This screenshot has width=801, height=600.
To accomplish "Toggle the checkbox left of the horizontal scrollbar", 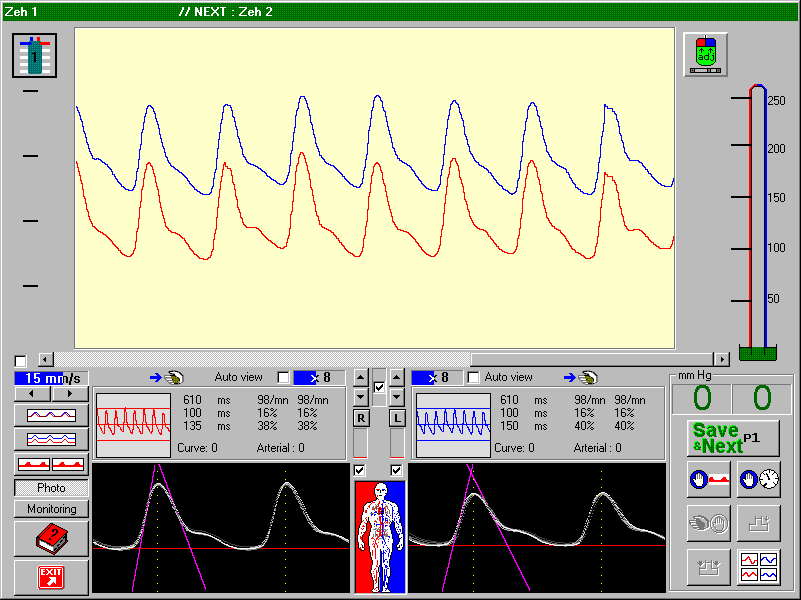I will click(x=20, y=362).
